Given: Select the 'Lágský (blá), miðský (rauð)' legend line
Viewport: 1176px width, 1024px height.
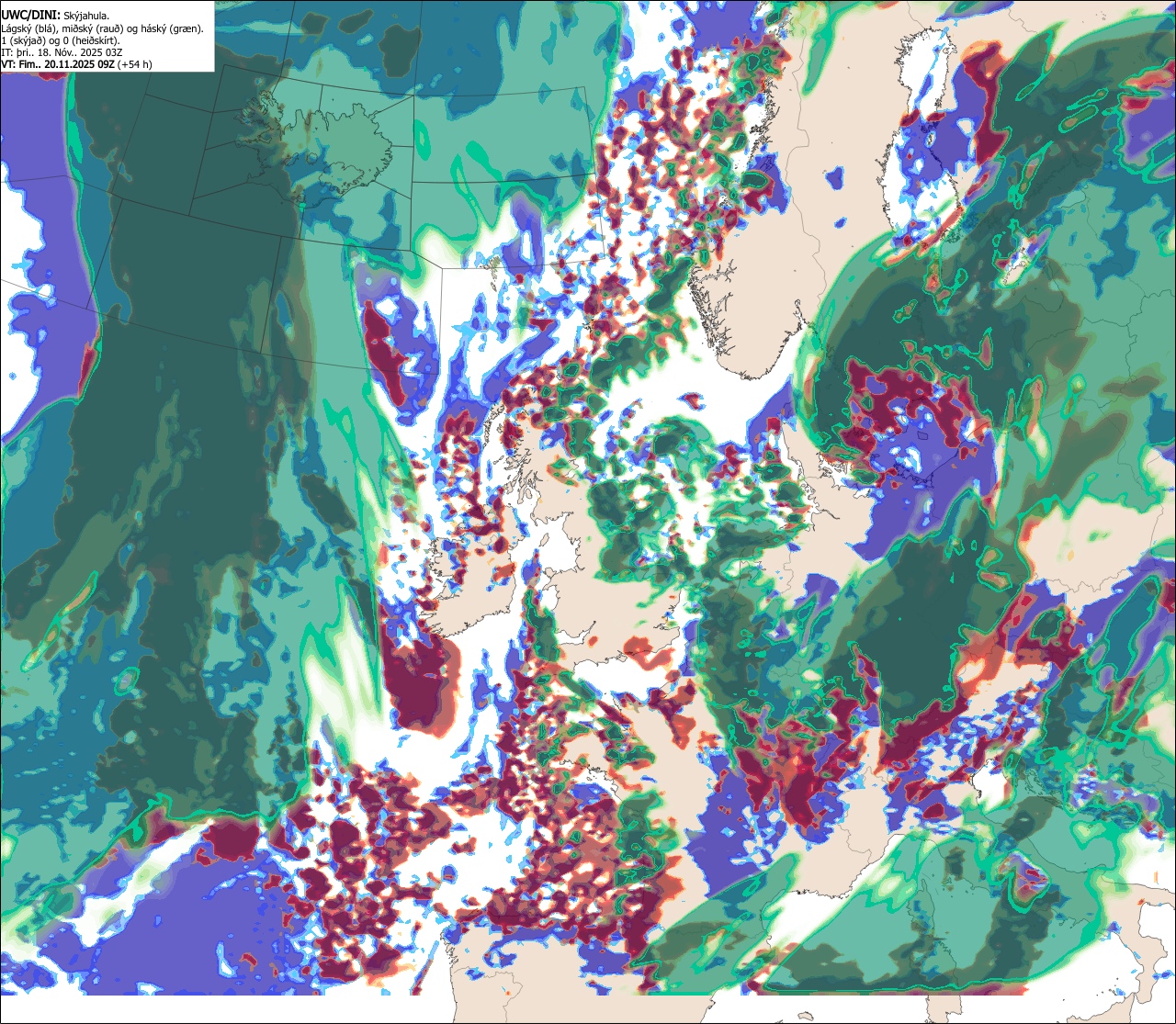Looking at the screenshot, I should [103, 28].
